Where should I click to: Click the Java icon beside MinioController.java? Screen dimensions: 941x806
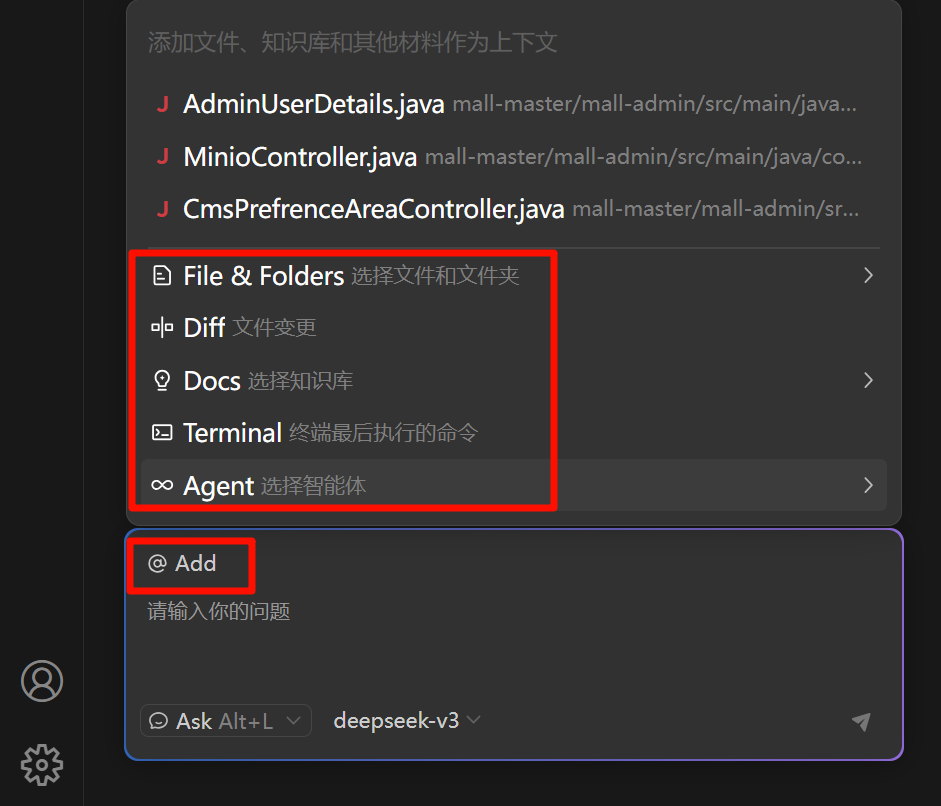pos(162,157)
